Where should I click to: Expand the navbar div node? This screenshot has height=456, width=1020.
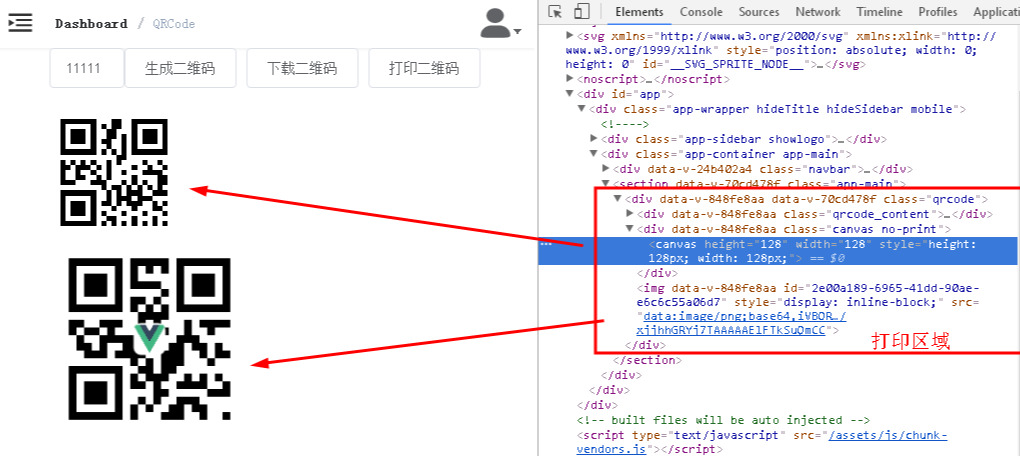(x=606, y=169)
